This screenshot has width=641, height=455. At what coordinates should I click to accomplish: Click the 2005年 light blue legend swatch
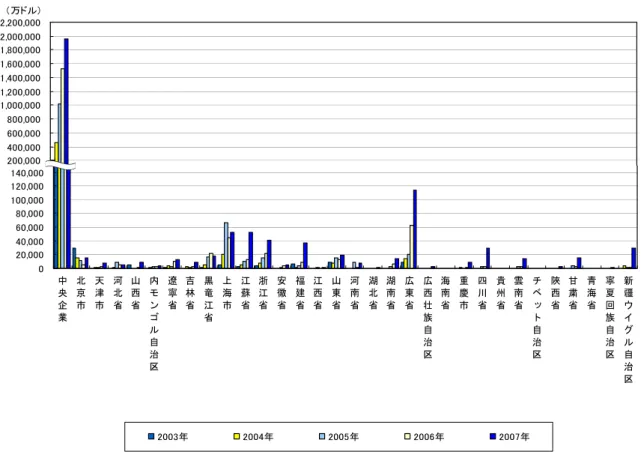[x=322, y=437]
